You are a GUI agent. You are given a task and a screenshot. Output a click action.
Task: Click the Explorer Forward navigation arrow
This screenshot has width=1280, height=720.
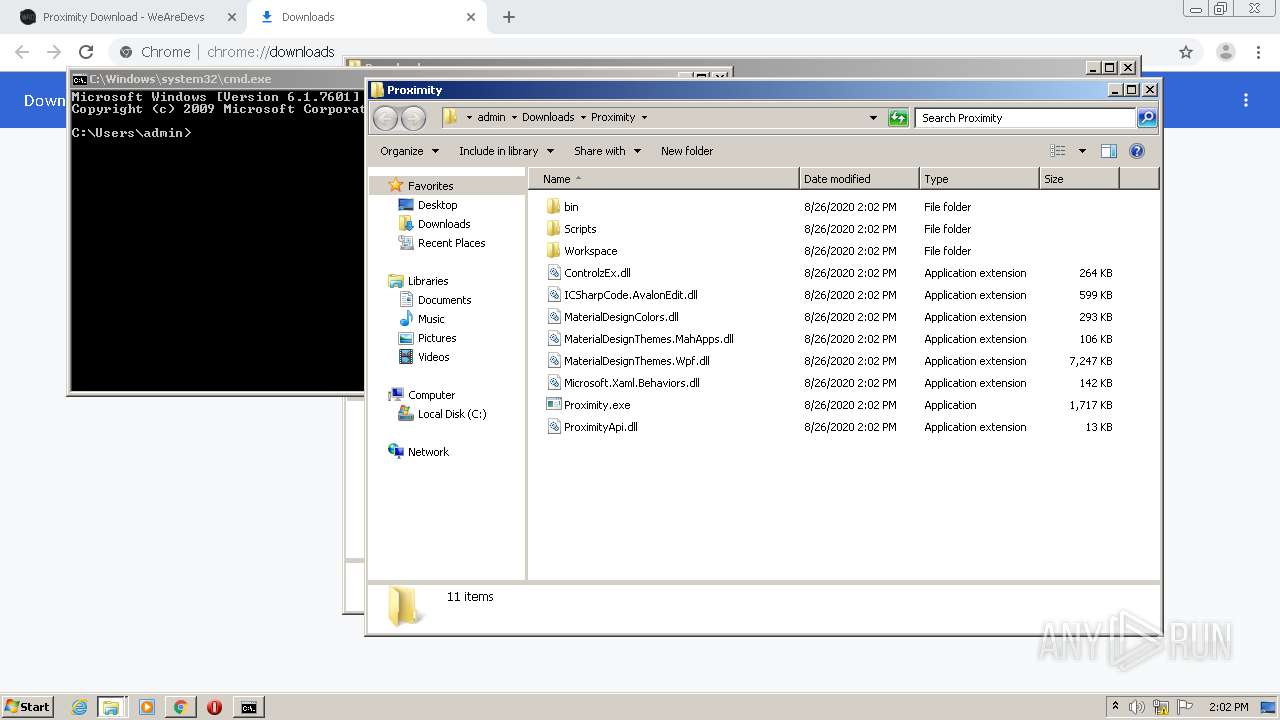413,118
